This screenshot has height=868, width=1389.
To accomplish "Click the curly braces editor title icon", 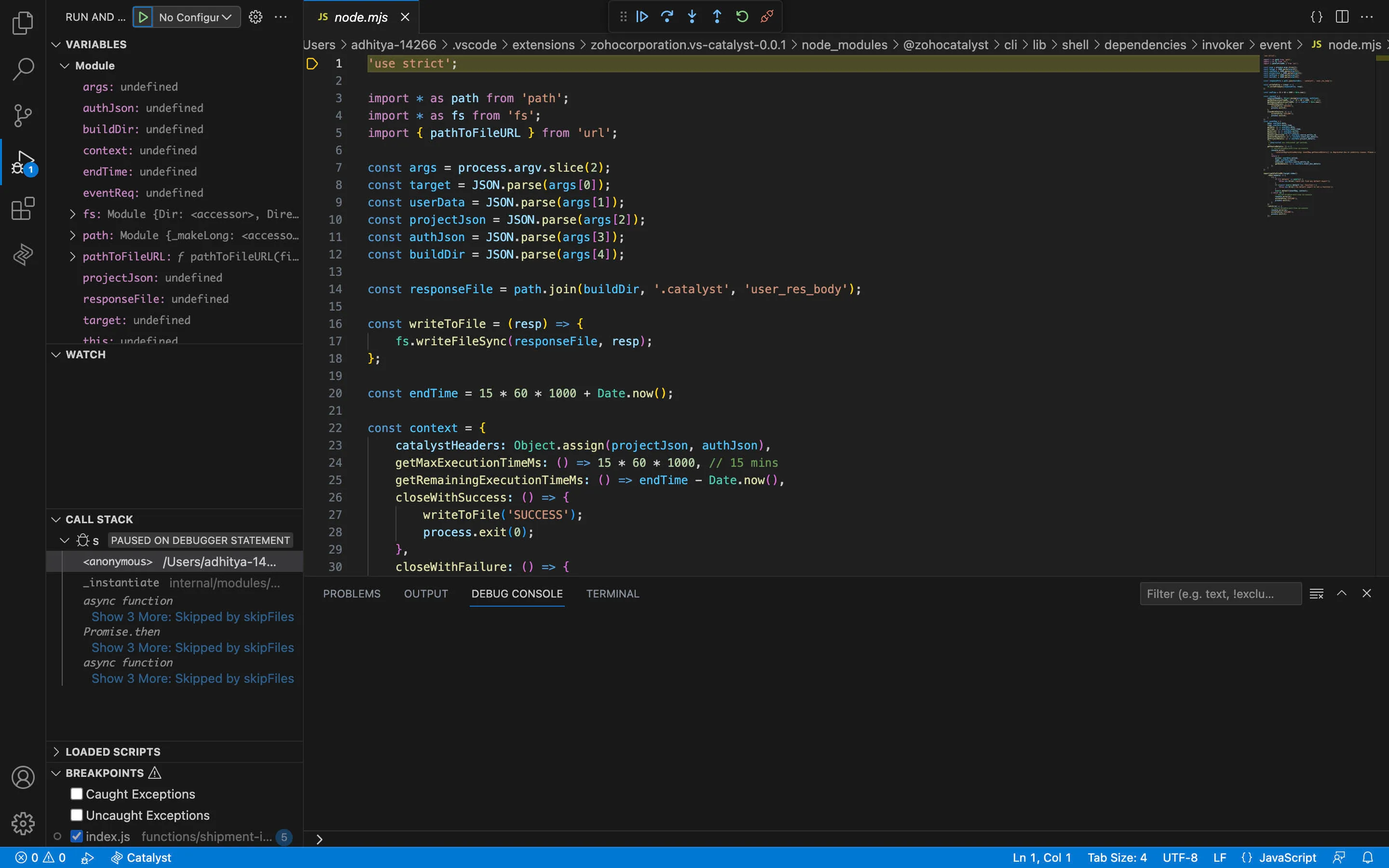I will pos(1317,17).
